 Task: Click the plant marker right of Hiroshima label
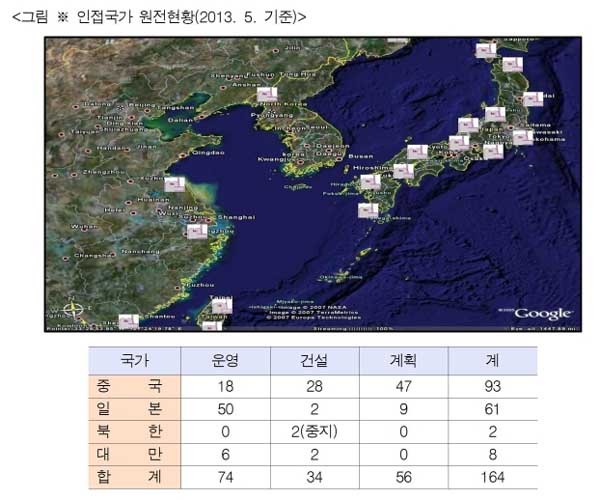pos(404,171)
